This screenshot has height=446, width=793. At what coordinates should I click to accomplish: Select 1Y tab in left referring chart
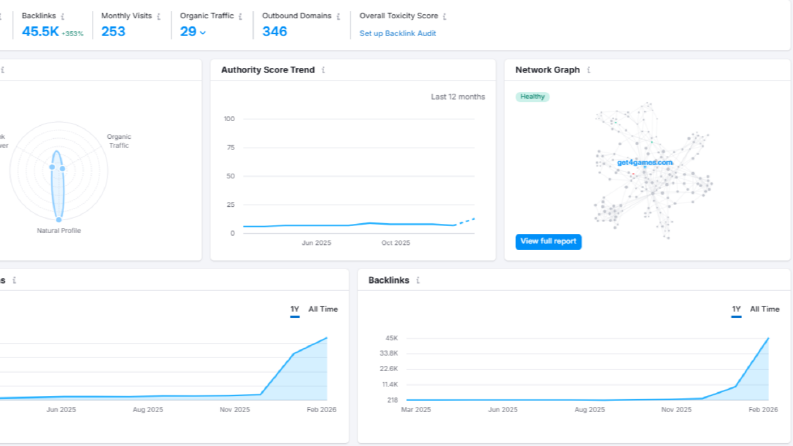[295, 309]
